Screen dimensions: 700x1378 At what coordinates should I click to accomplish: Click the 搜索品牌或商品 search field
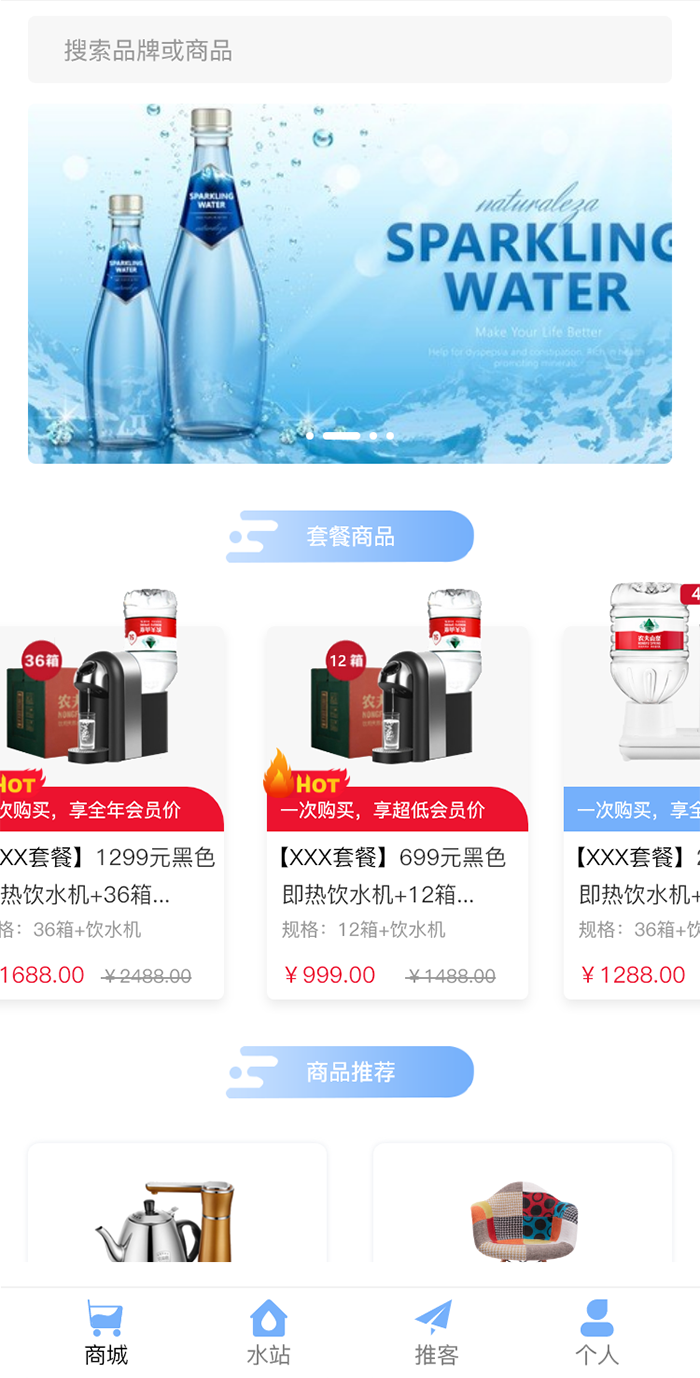tap(350, 50)
